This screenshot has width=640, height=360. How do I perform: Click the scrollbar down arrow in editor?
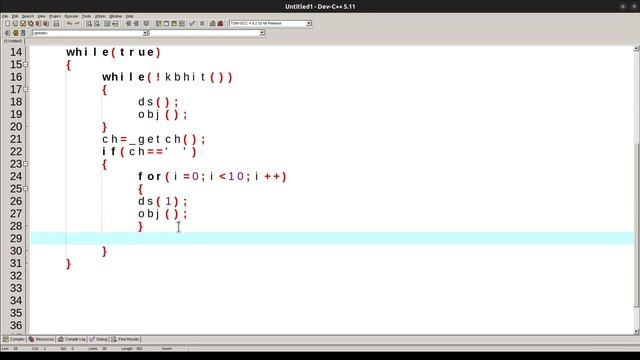636,331
